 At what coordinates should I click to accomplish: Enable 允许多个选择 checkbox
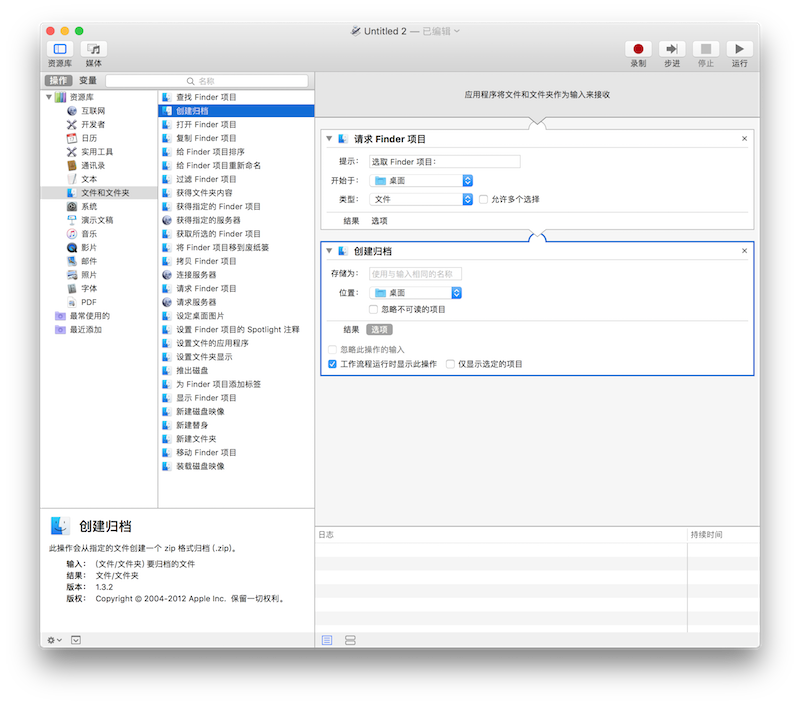(483, 199)
